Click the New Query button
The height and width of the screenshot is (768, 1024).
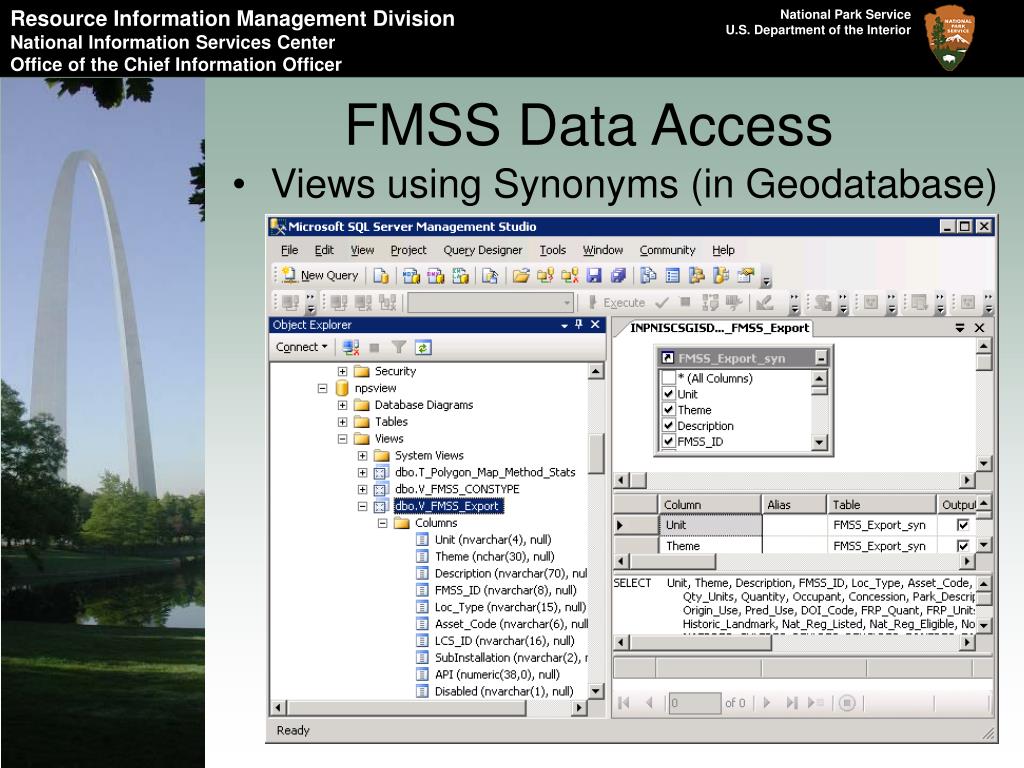321,276
